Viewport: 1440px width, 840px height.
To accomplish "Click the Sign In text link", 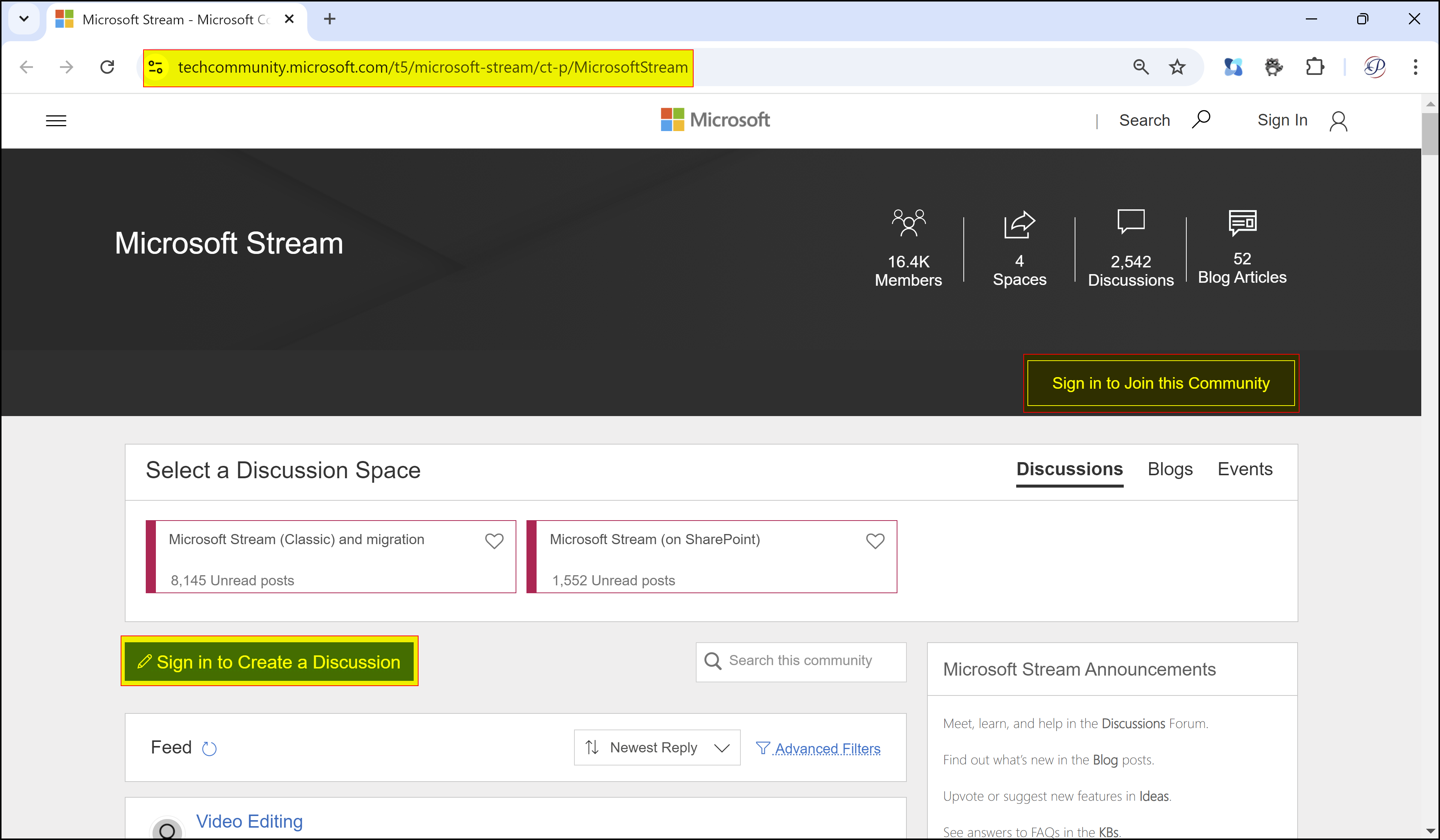I will (x=1282, y=120).
